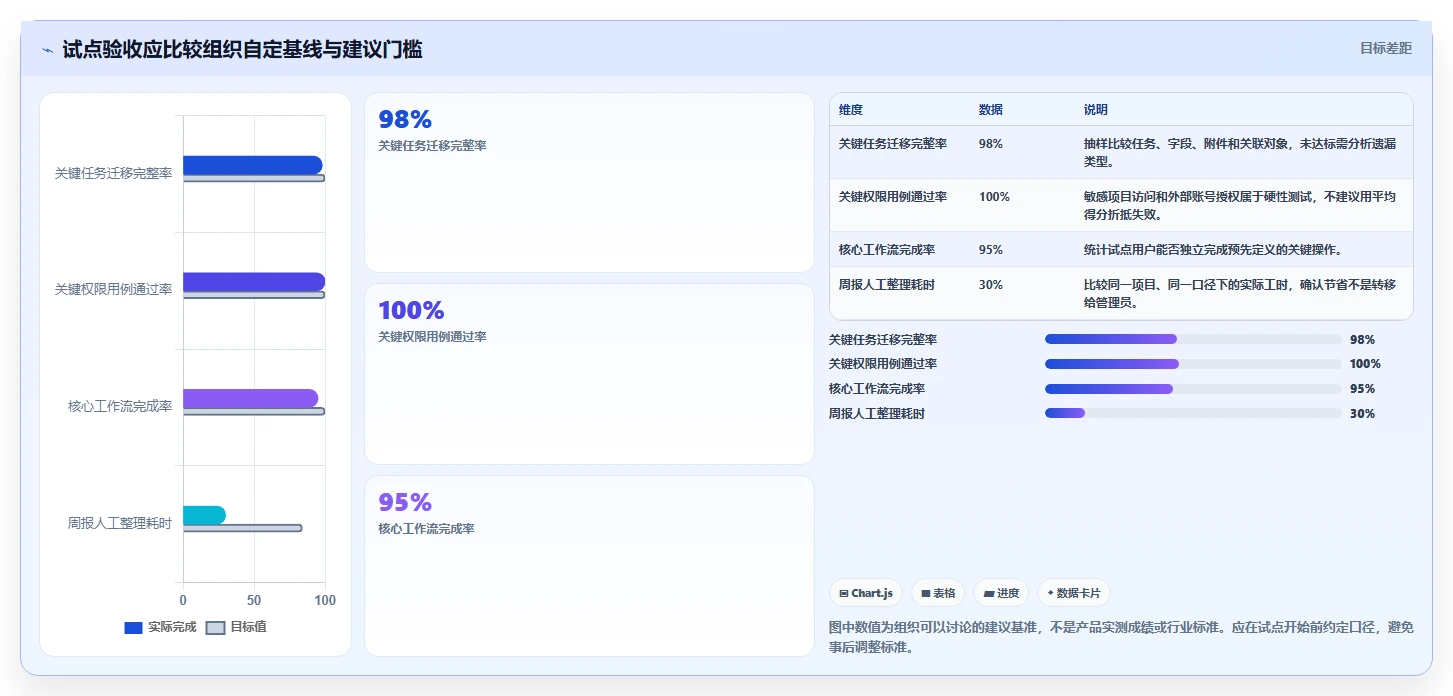Select the Chart.js chip
Viewport: 1453px width, 696px height.
tap(866, 593)
